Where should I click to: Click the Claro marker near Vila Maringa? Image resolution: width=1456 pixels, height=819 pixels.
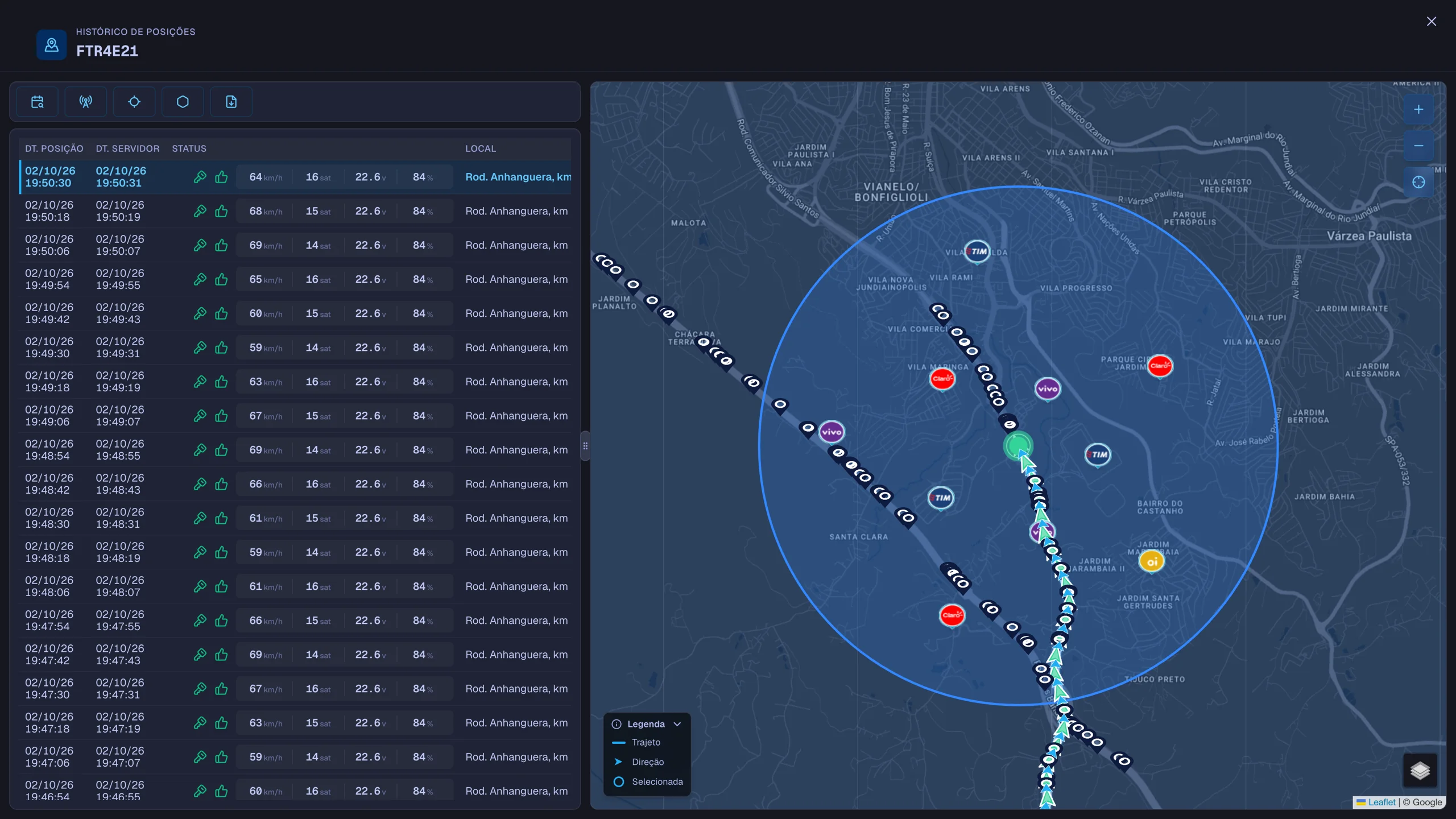942,379
